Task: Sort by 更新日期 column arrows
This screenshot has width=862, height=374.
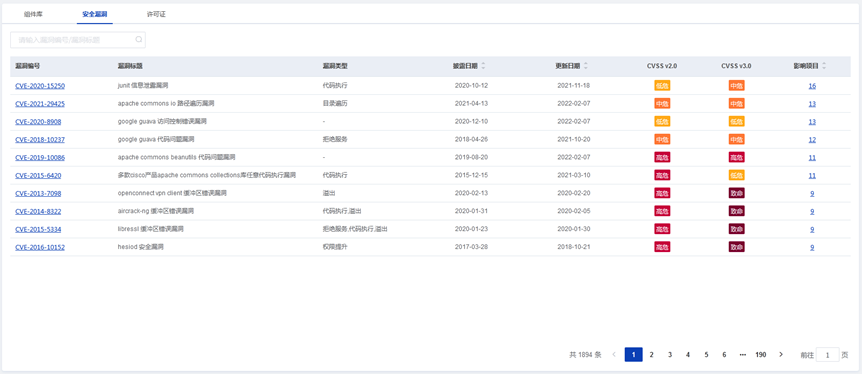Action: pos(585,66)
